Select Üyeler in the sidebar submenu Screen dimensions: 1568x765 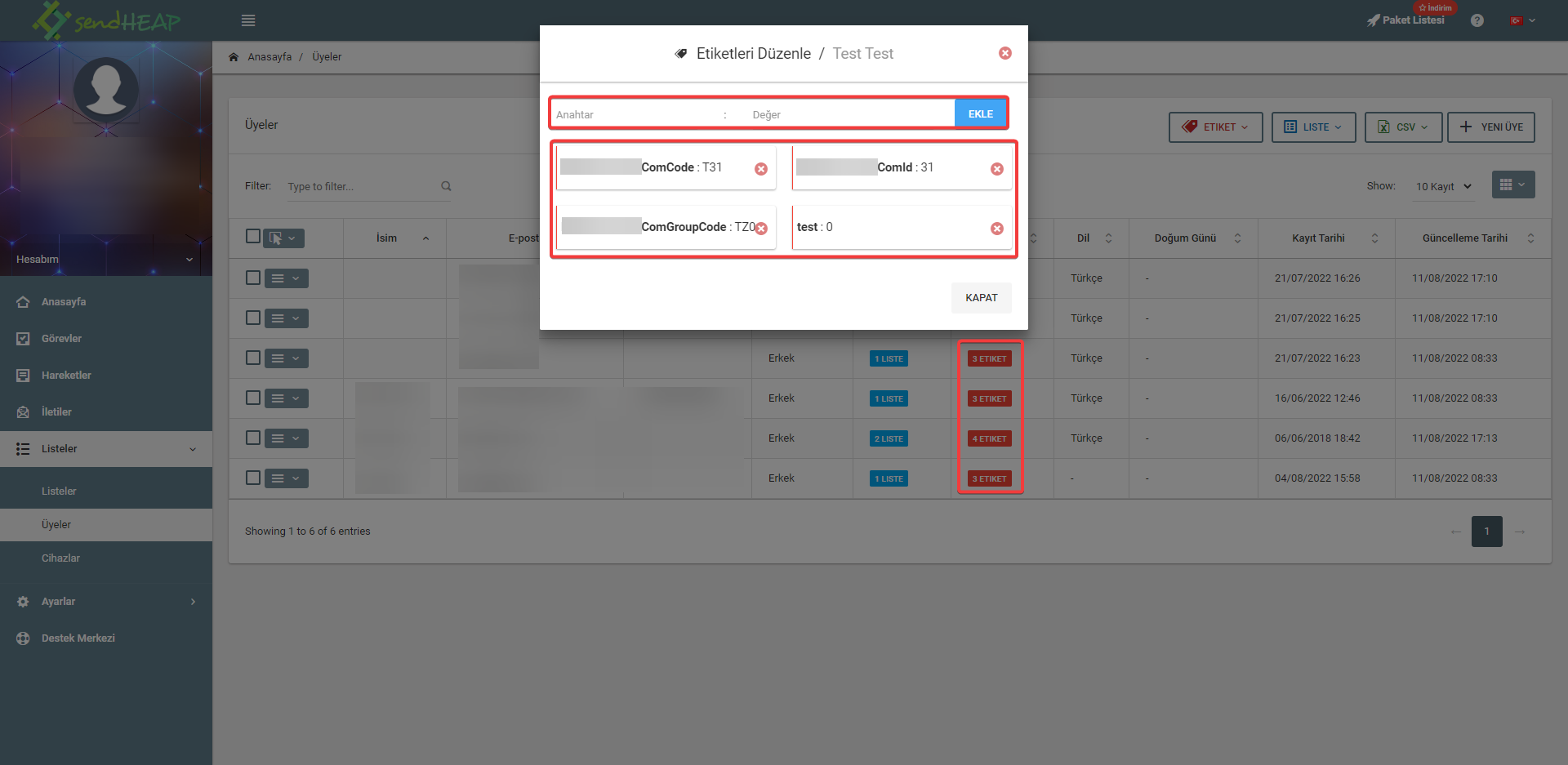pyautogui.click(x=106, y=525)
